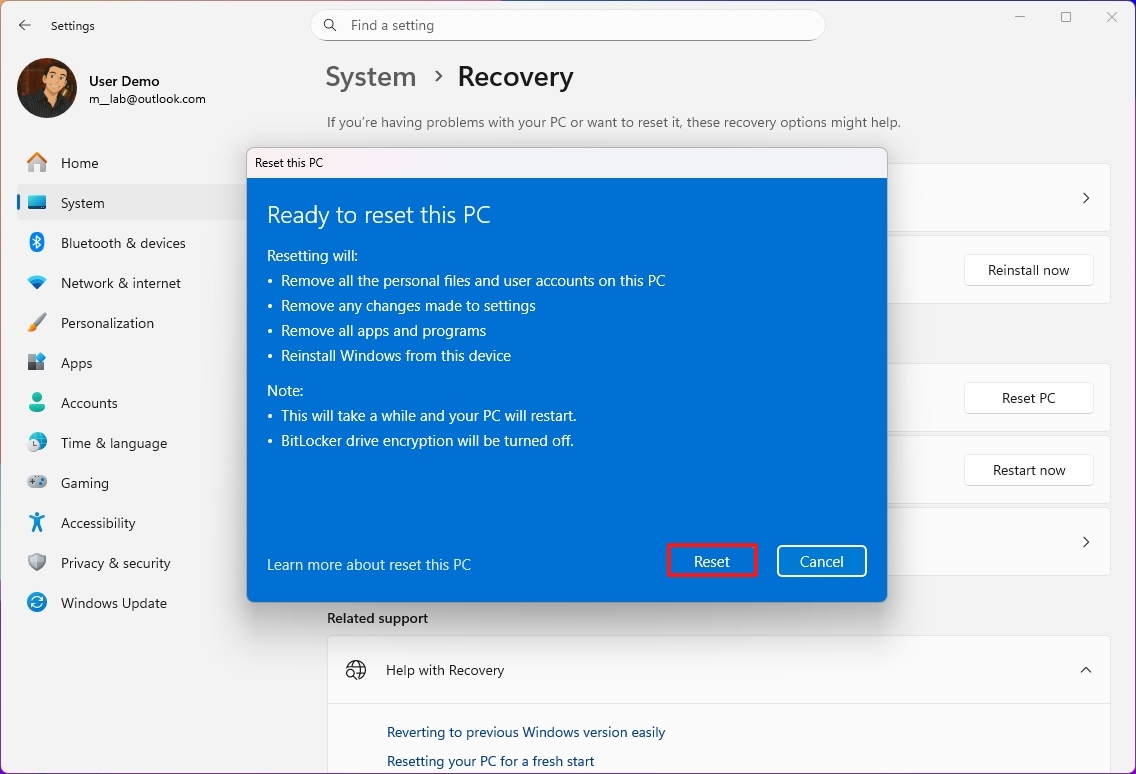Open the Apps icon in the sidebar
The image size is (1136, 774).
pyautogui.click(x=36, y=363)
